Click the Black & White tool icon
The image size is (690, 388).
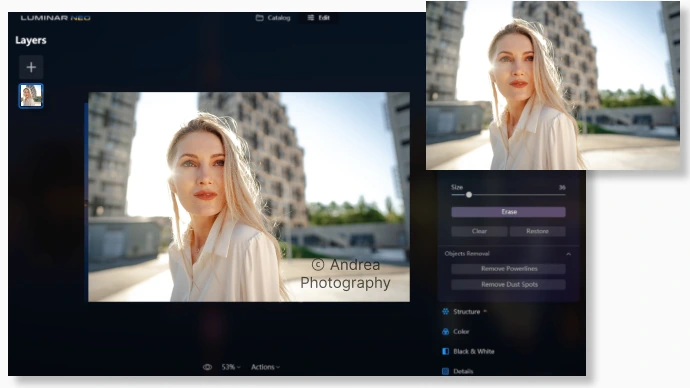(445, 351)
